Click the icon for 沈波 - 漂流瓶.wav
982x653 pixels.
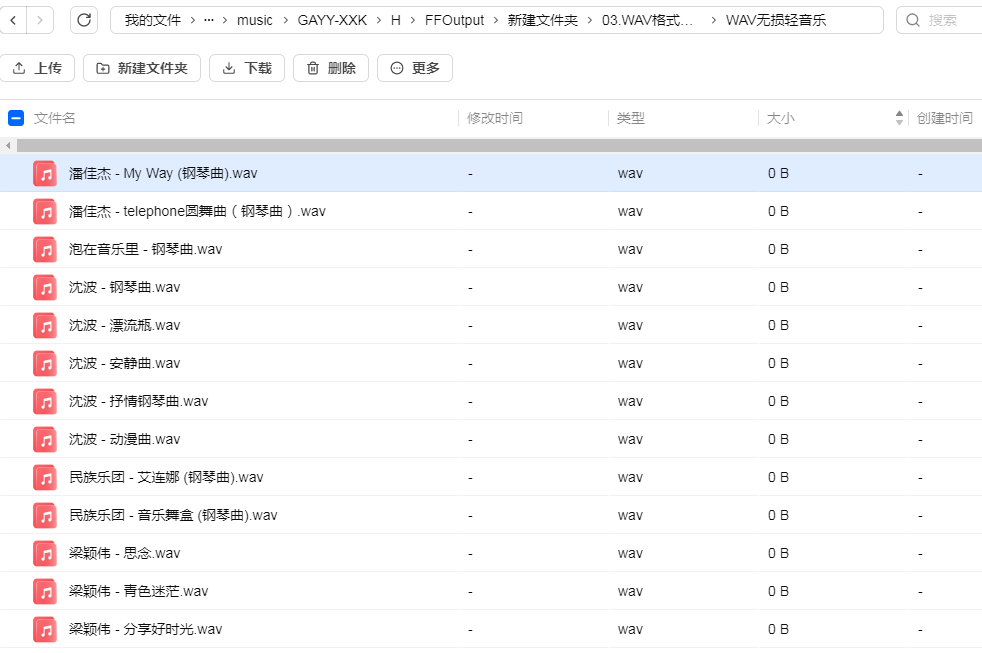[x=45, y=326]
